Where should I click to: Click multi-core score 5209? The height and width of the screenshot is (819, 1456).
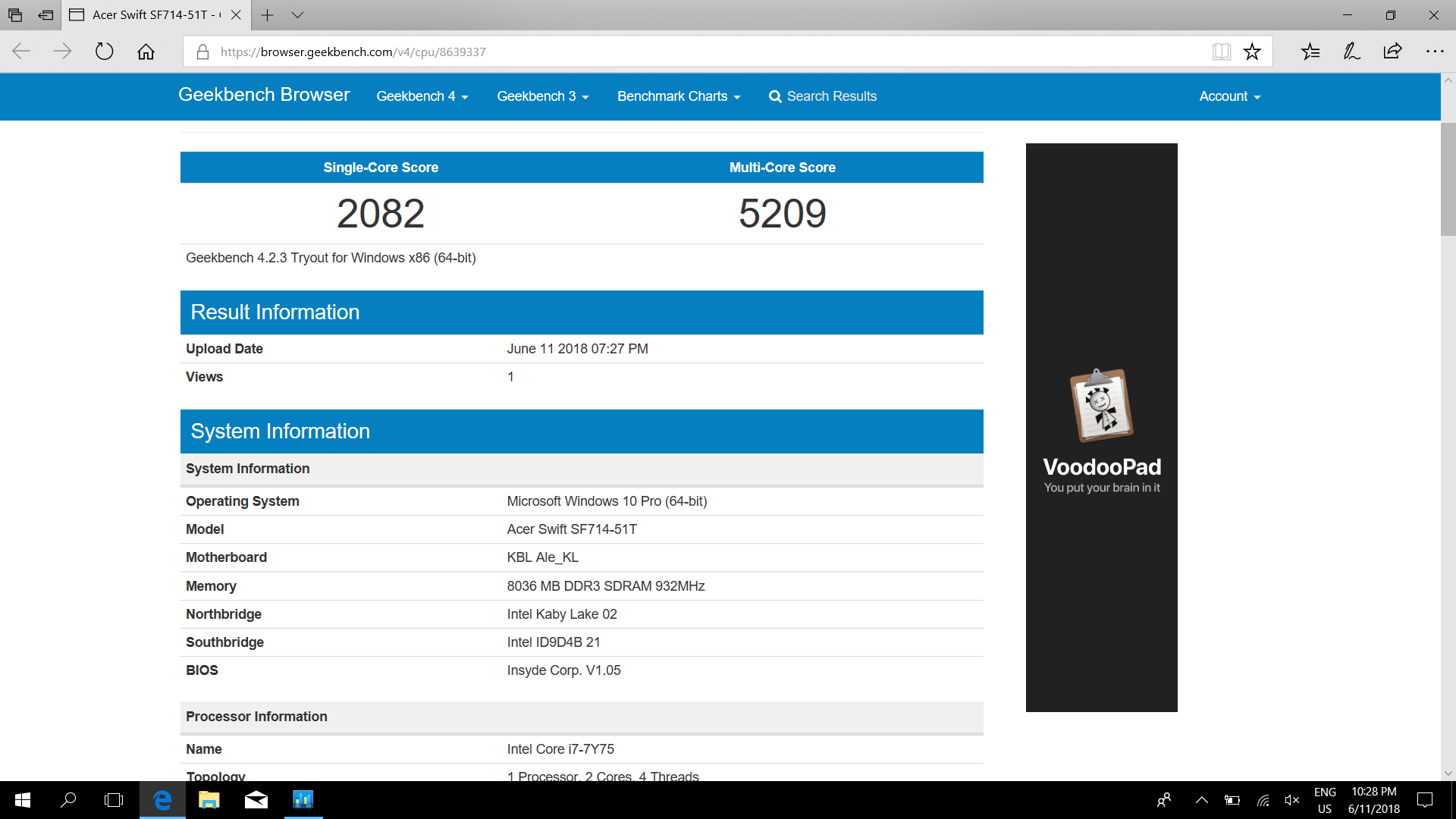point(783,213)
